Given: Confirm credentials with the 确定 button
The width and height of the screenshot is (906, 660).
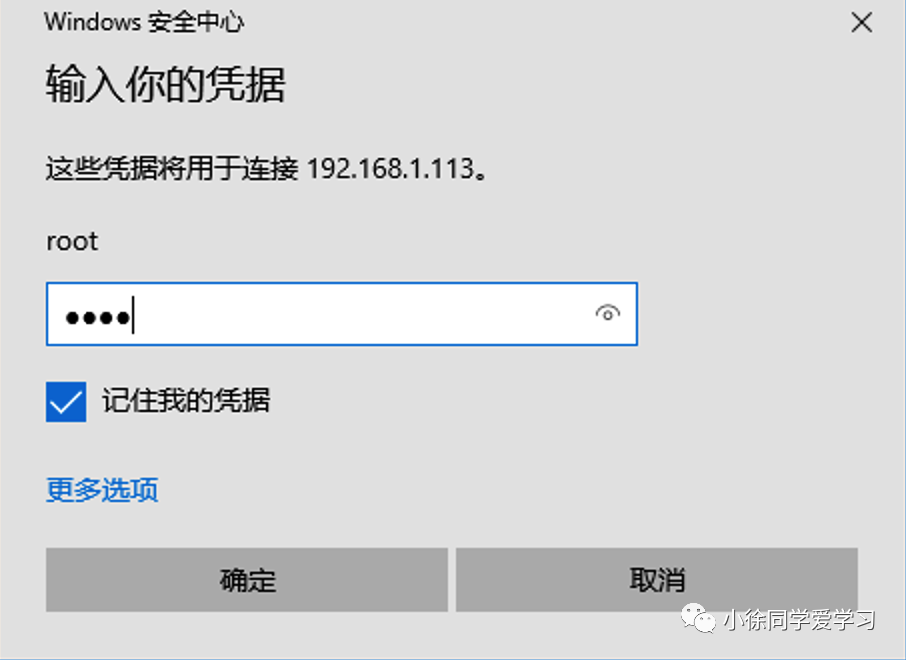Looking at the screenshot, I should (x=247, y=580).
